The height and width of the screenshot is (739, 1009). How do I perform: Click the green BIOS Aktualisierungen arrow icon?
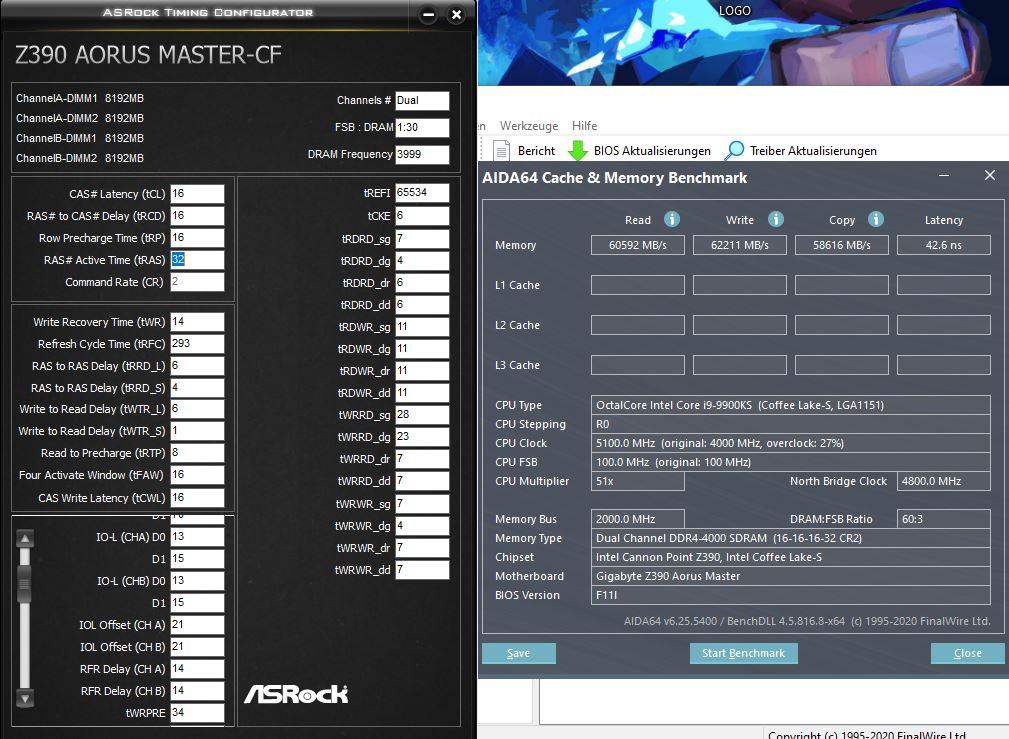(x=578, y=151)
